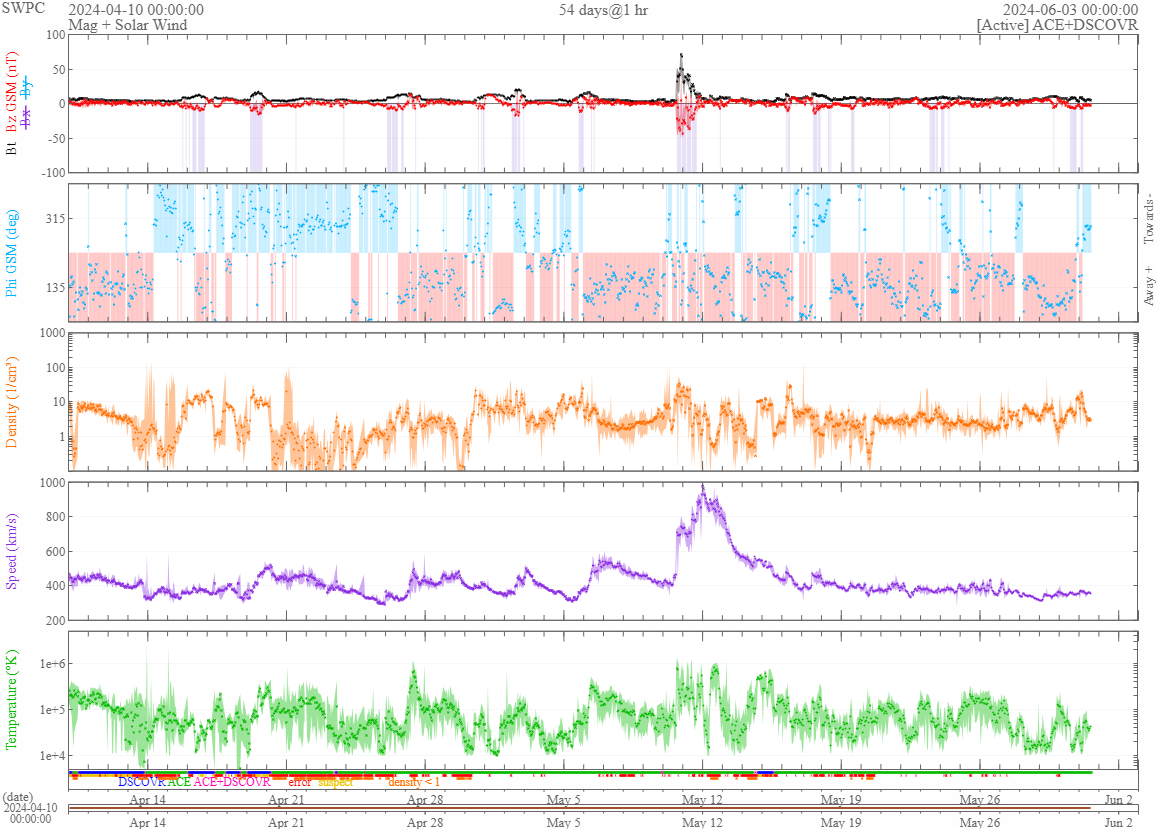Click the -100 tick on Bz axis

[x=52, y=173]
